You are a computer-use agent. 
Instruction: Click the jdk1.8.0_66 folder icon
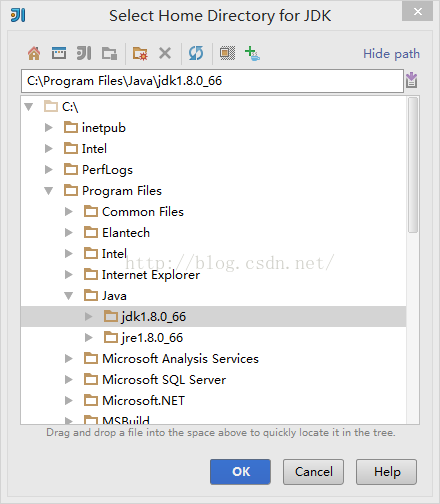tap(111, 316)
